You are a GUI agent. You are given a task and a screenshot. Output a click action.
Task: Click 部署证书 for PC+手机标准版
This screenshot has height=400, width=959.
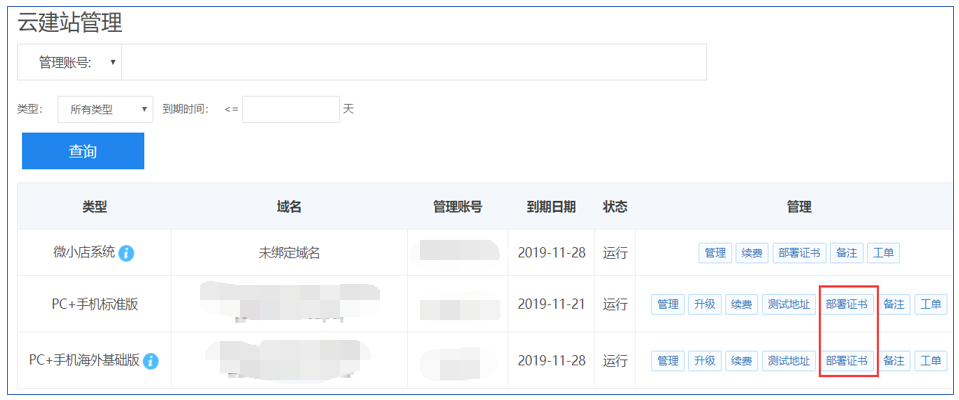point(847,304)
